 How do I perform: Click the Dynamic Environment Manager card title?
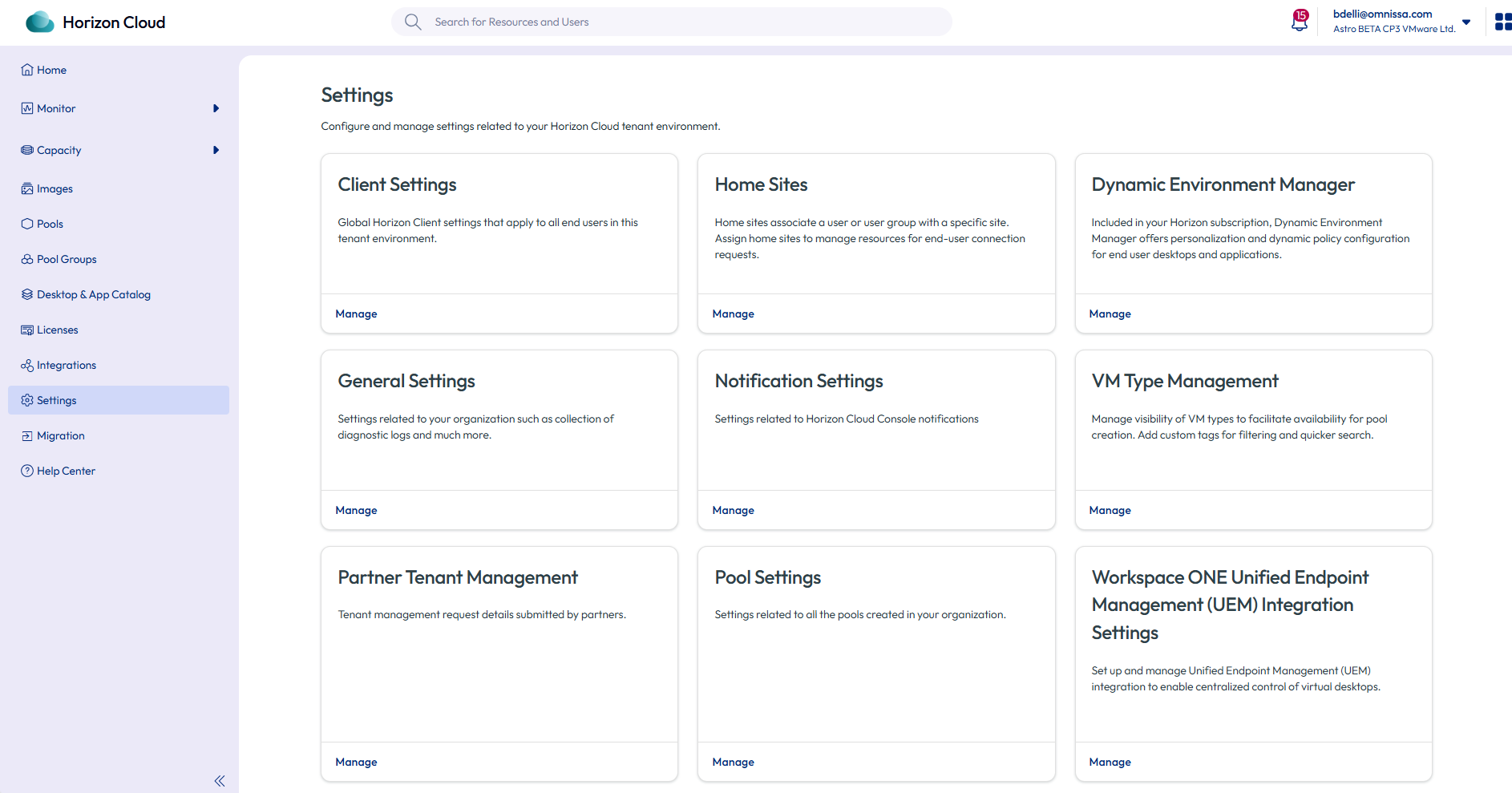pyautogui.click(x=1223, y=184)
